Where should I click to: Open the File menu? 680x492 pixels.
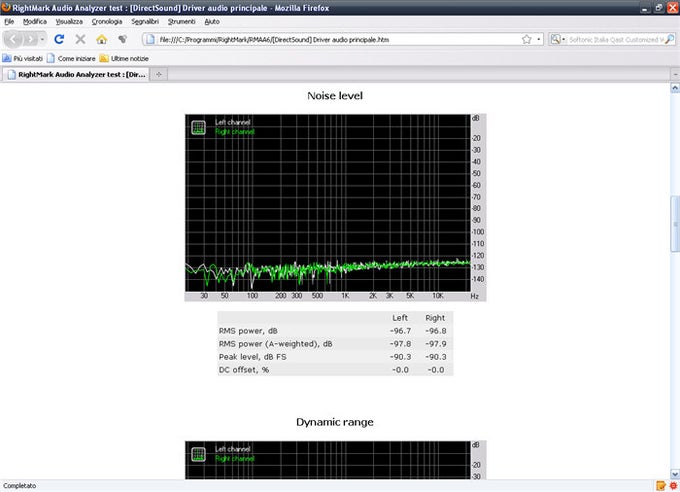[9, 21]
